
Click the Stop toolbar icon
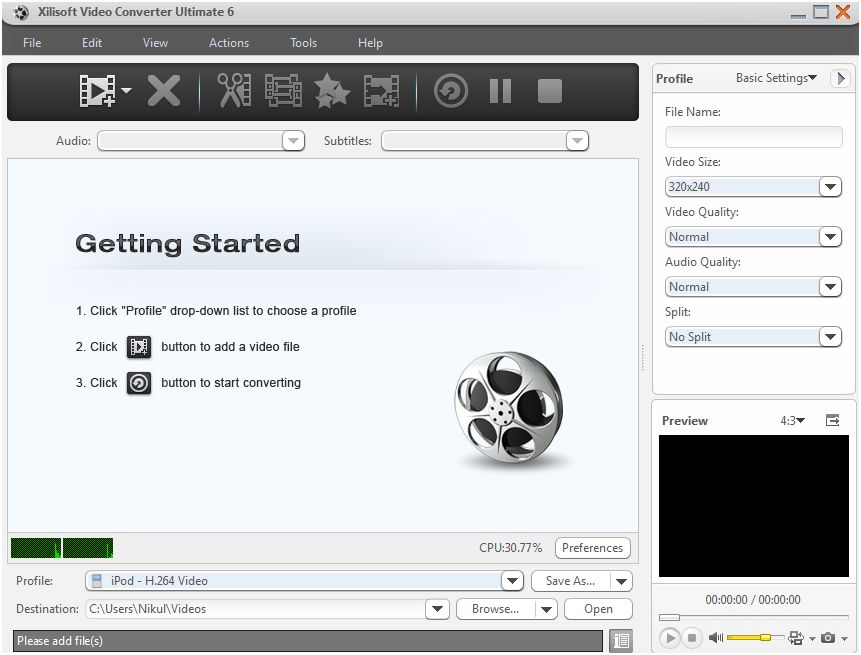click(x=550, y=91)
